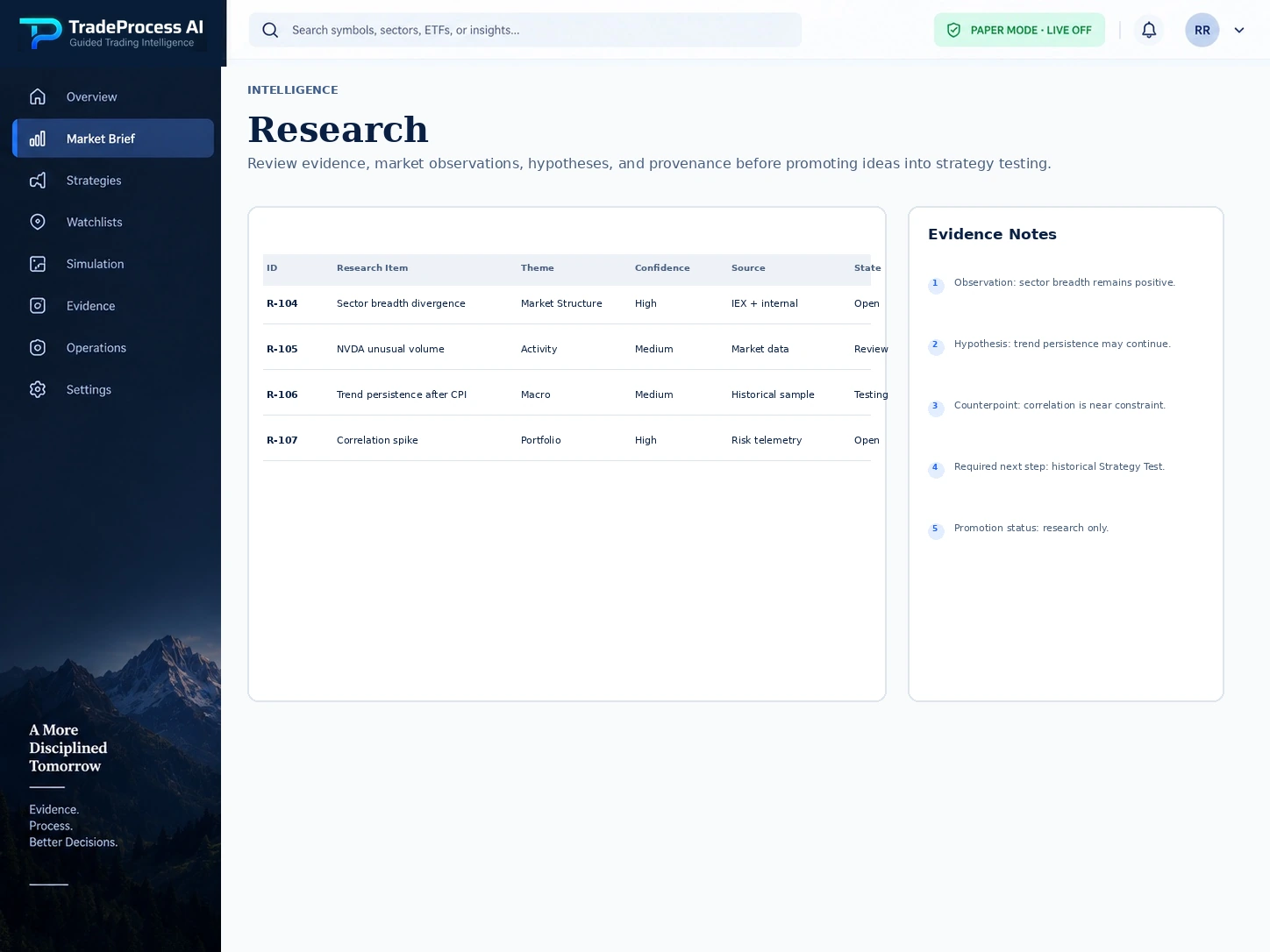This screenshot has height=952, width=1270.
Task: Click the State column header
Action: pos(867,268)
